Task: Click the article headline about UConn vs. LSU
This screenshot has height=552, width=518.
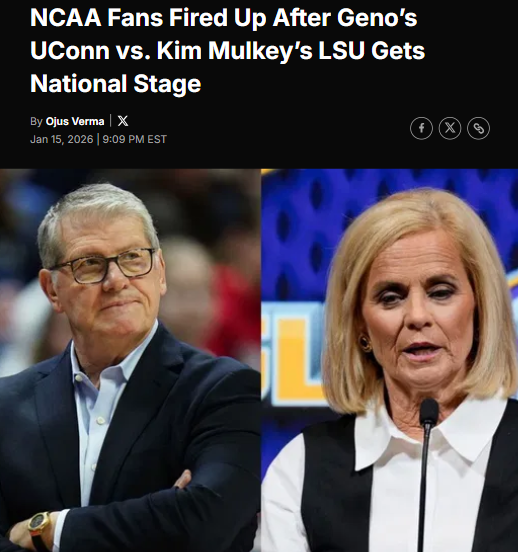Action: 227,50
